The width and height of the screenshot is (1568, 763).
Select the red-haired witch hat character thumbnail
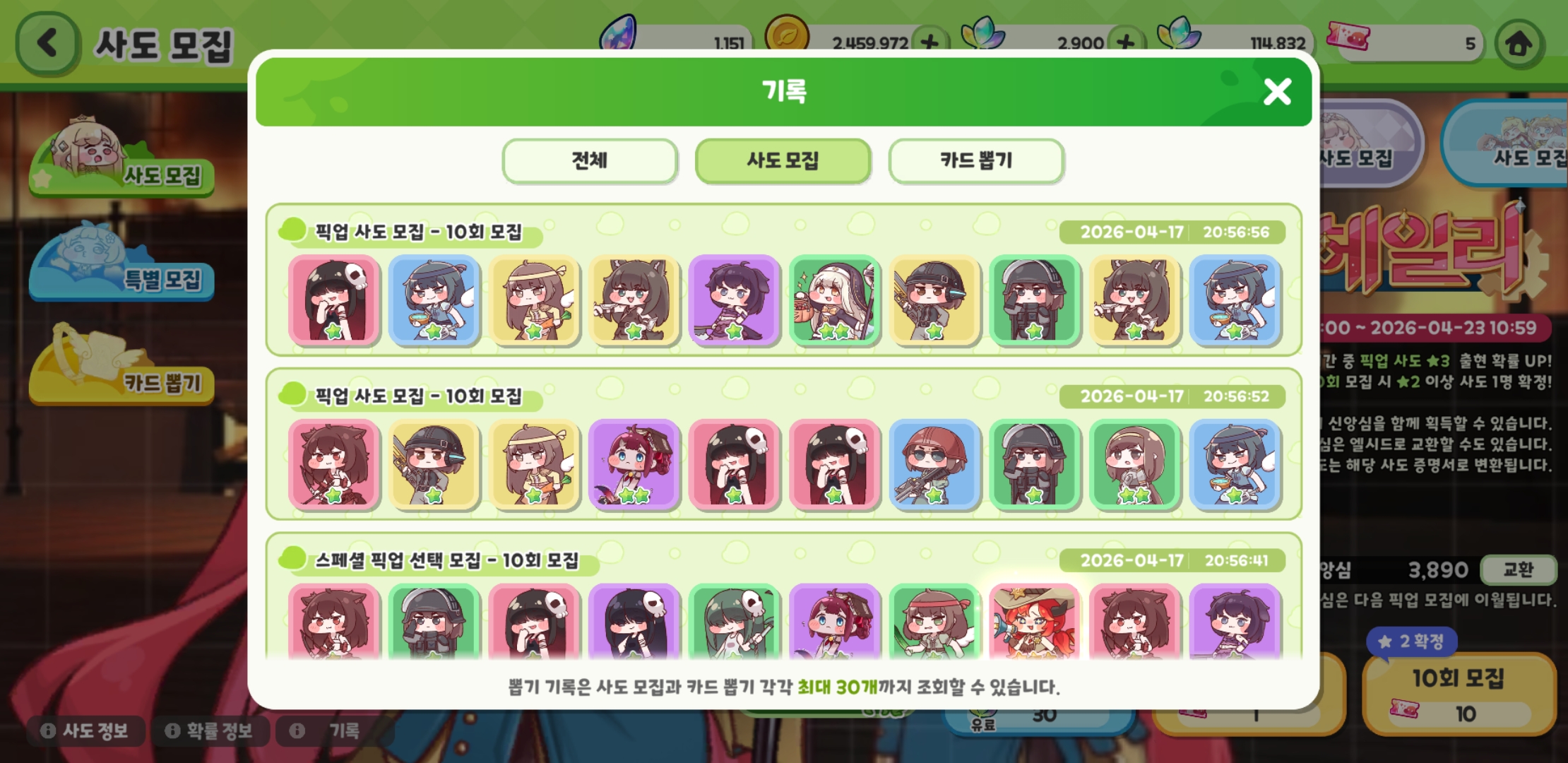(1035, 622)
